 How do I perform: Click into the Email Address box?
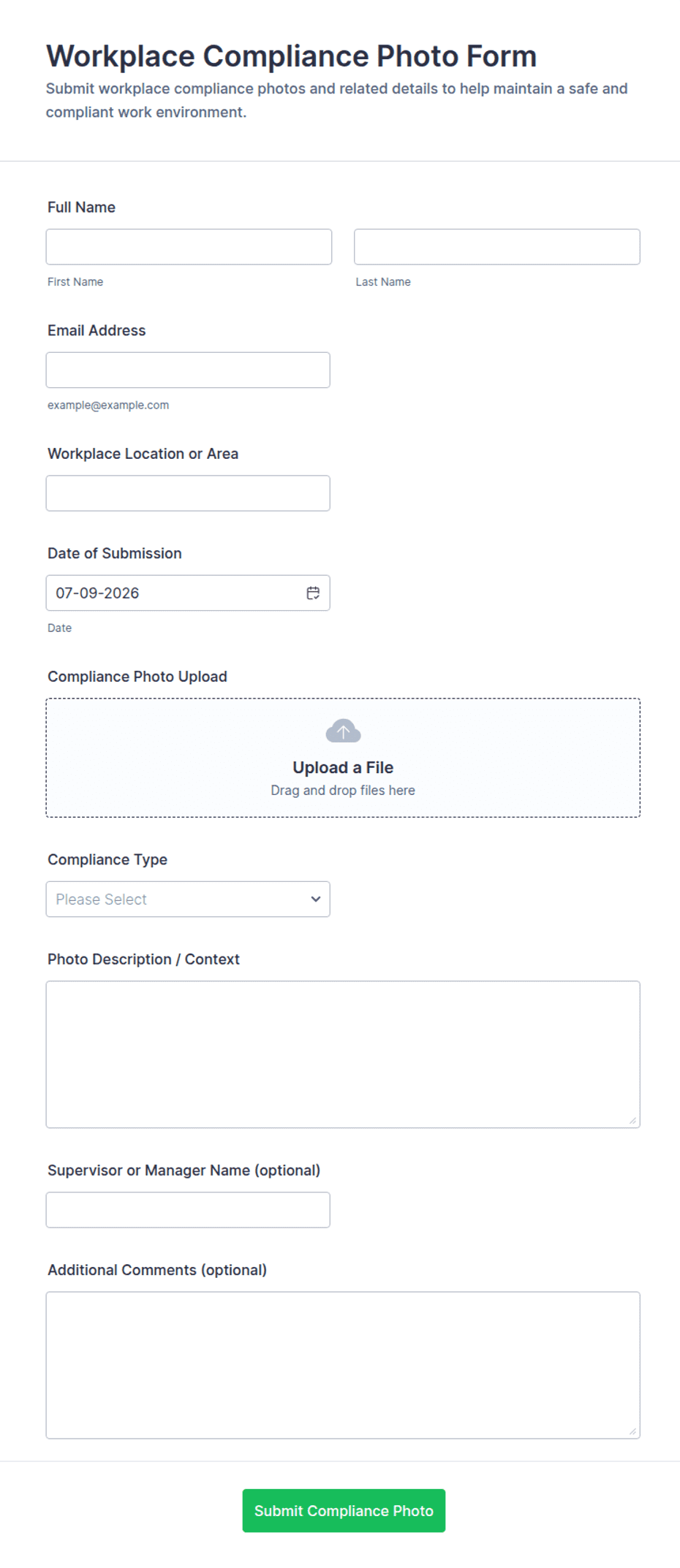(188, 370)
